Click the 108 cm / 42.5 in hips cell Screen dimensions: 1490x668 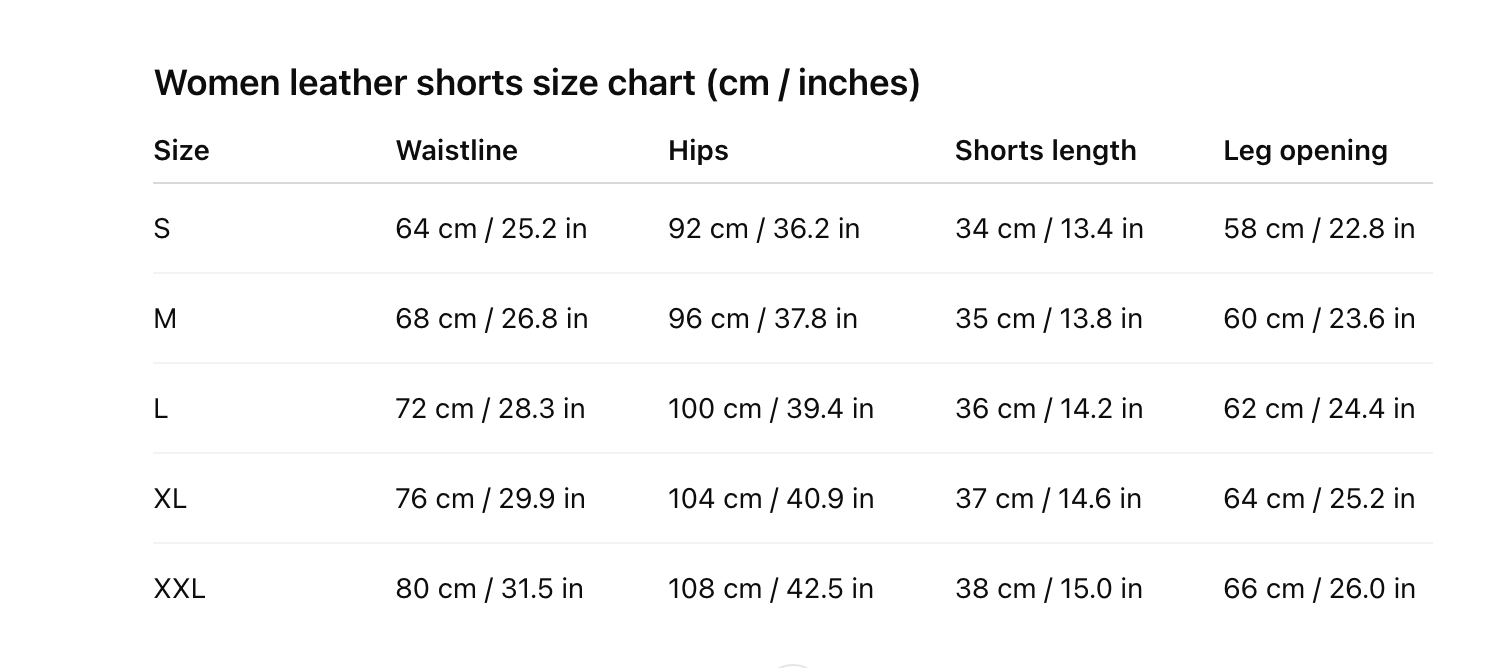(x=770, y=588)
